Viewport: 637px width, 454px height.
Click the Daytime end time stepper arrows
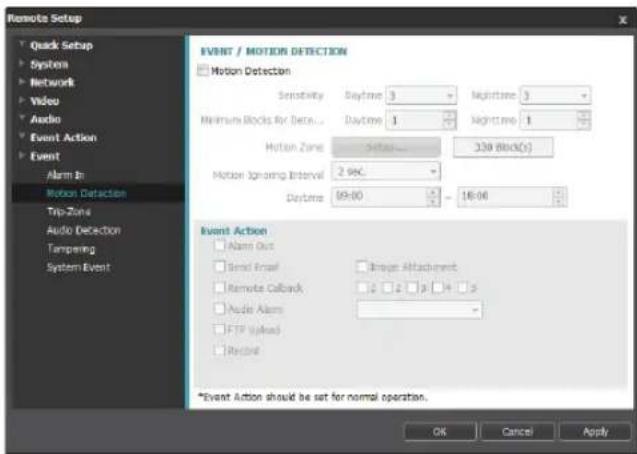point(559,197)
